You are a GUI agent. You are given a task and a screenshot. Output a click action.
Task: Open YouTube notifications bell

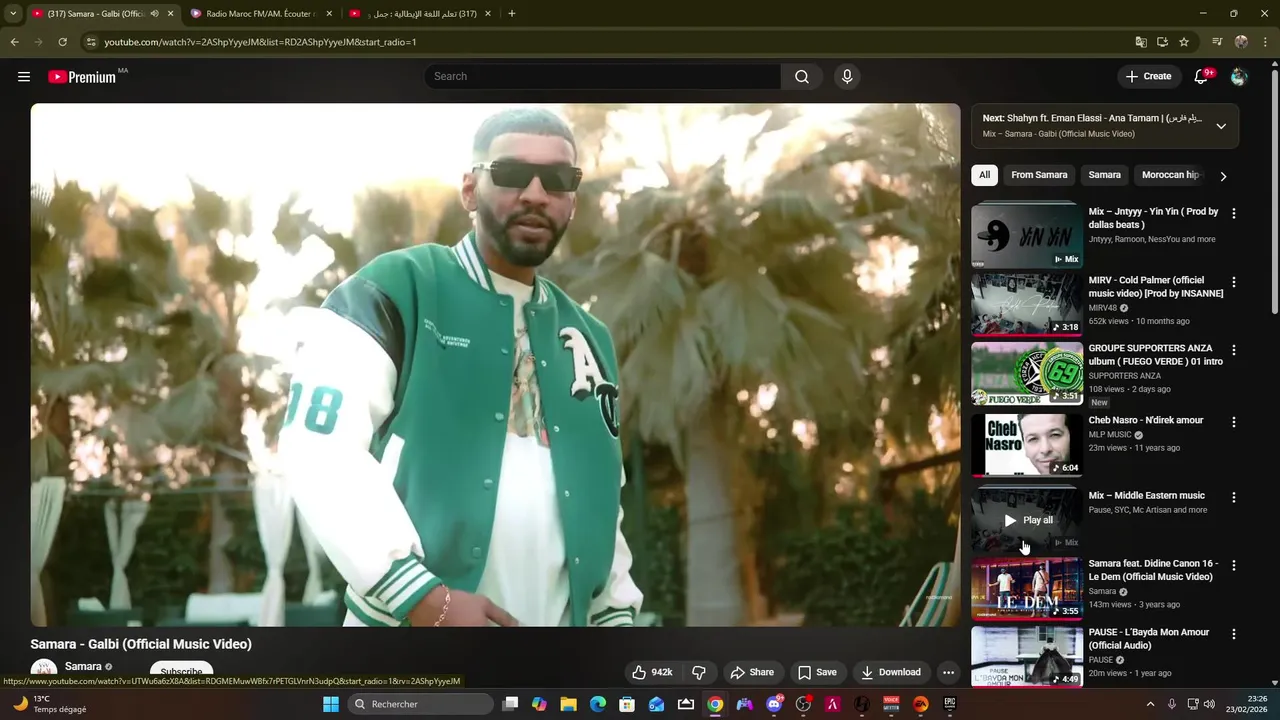pyautogui.click(x=1202, y=76)
